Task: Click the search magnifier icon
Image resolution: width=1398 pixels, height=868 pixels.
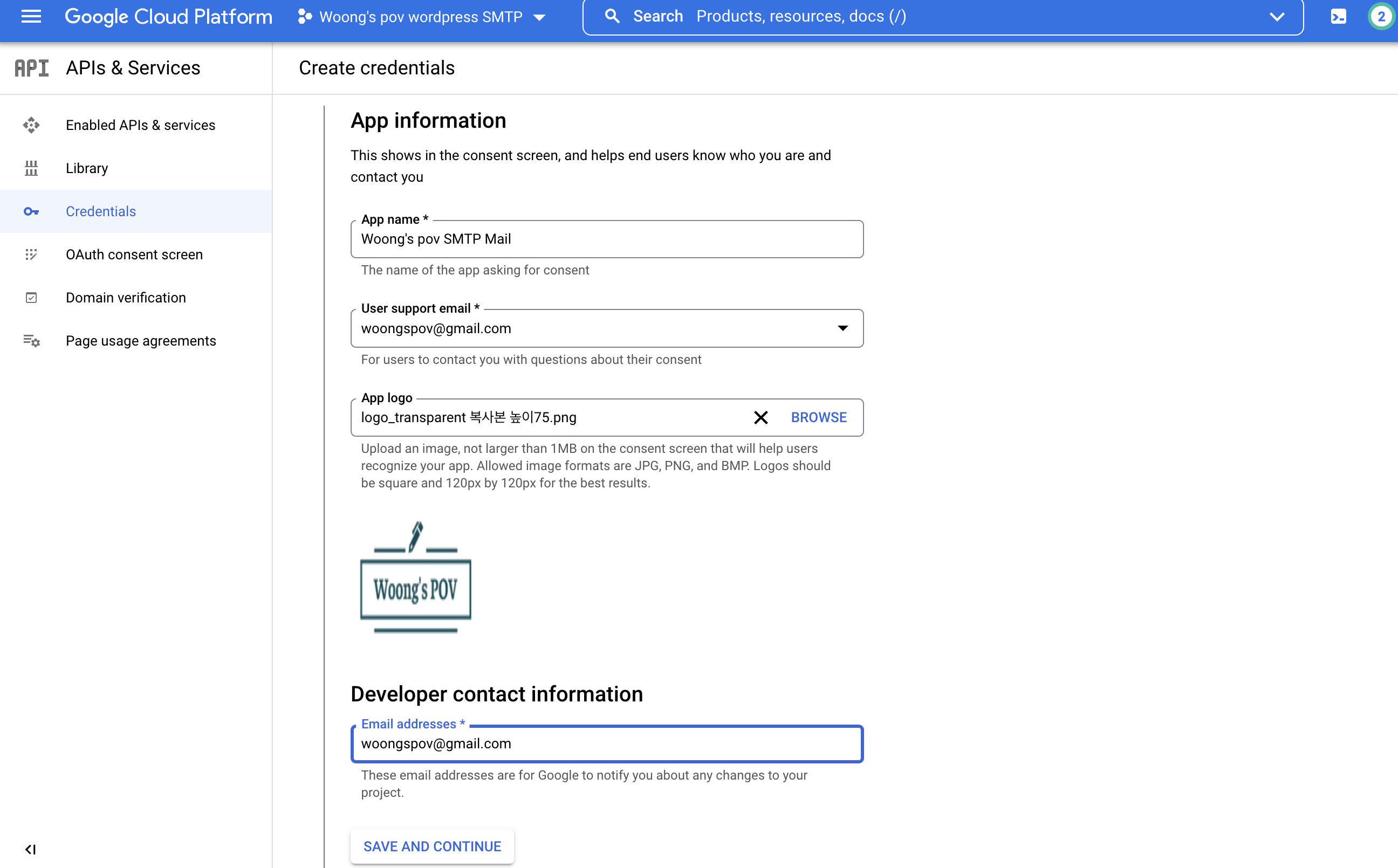Action: [x=612, y=17]
